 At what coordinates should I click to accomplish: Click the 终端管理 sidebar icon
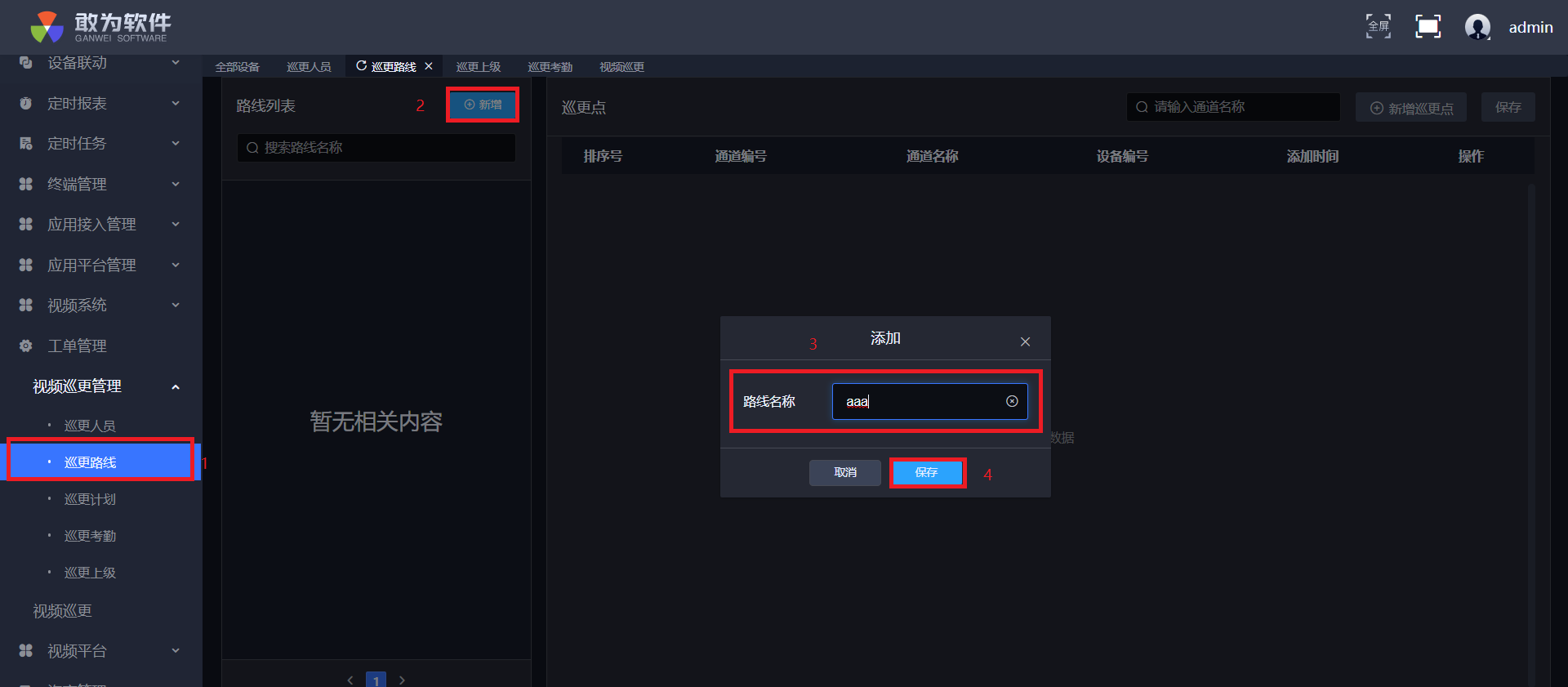(26, 184)
